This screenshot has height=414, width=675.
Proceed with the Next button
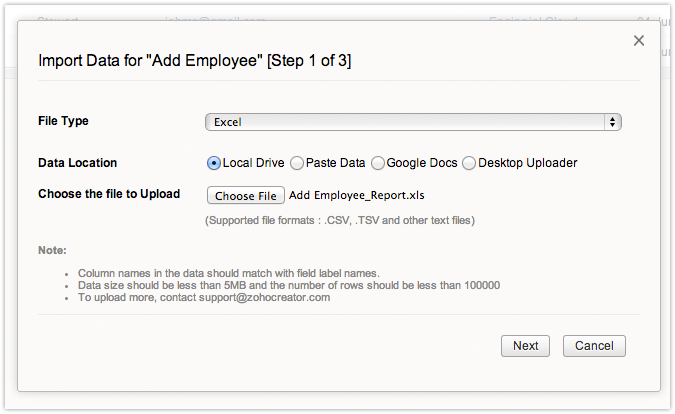525,346
